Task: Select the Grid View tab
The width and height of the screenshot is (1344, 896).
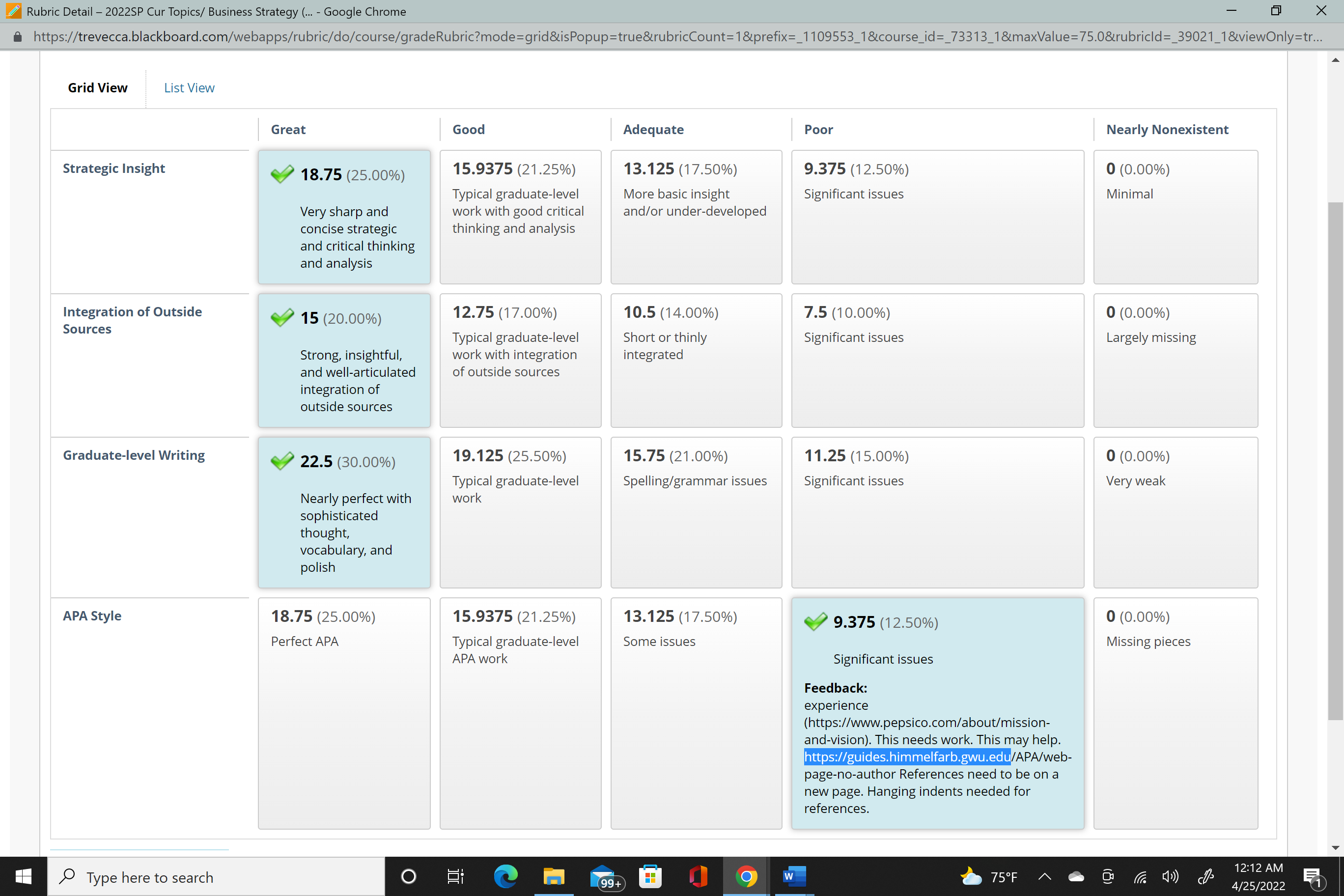Action: coord(98,87)
